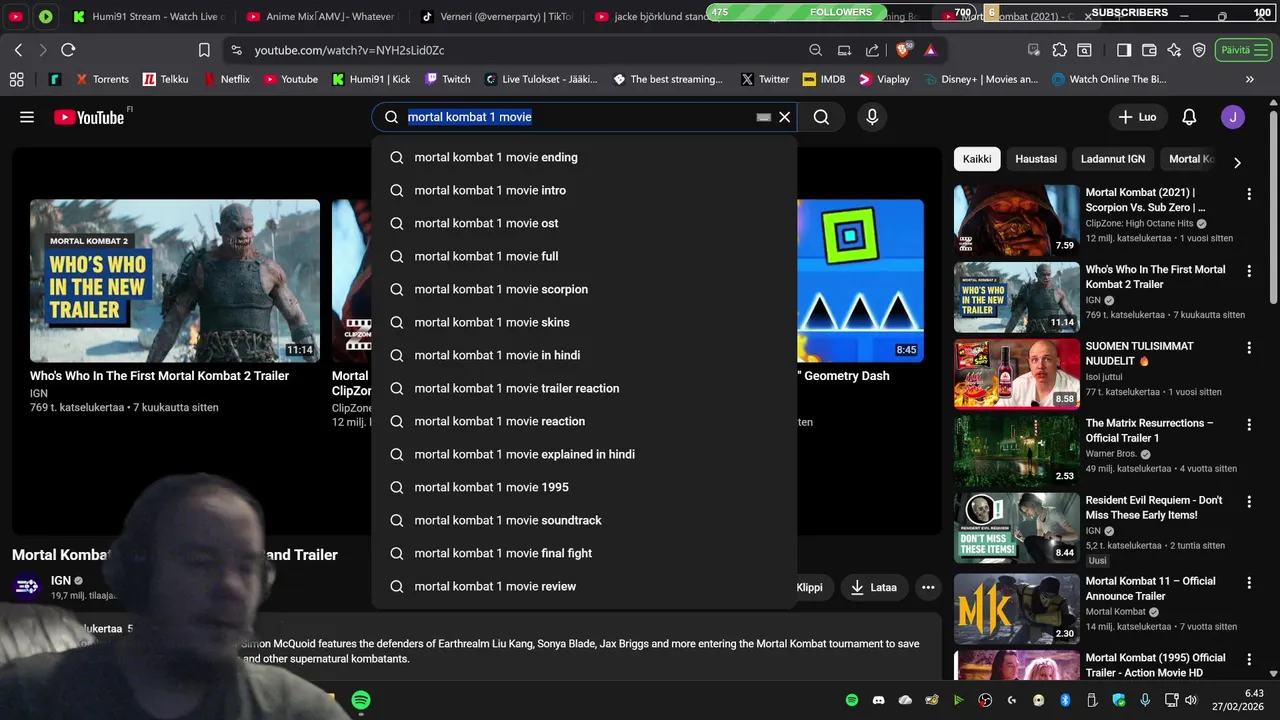Toggle the browser sidebar panel
Viewport: 1280px width, 720px height.
point(1124,50)
